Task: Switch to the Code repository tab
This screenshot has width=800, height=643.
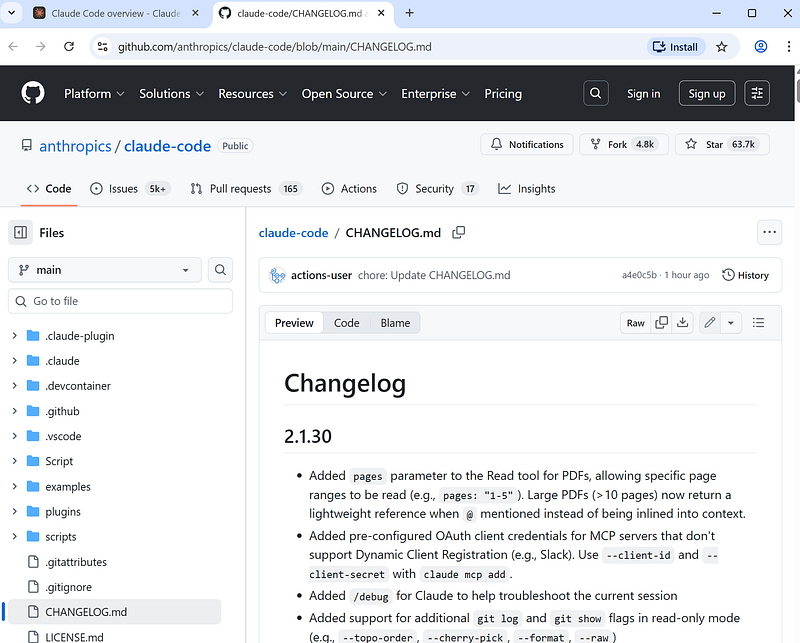Action: [49, 189]
